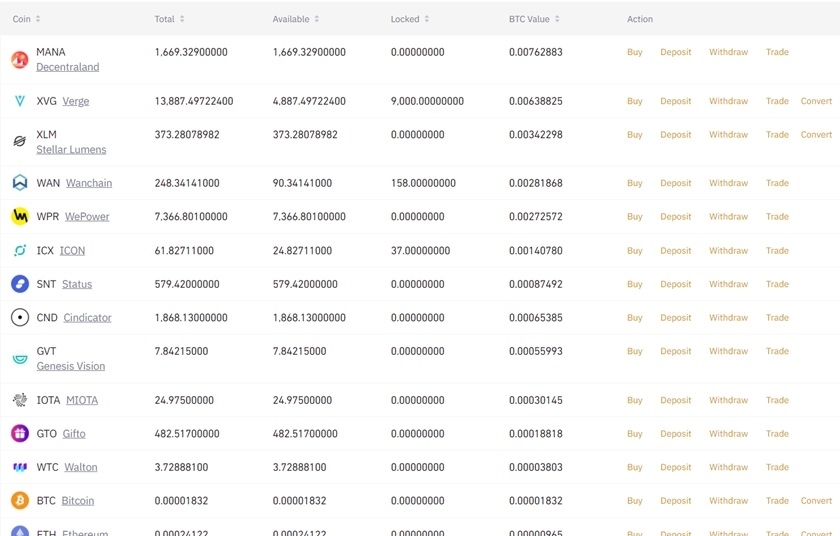Open the Genesis Vision info link
Image resolution: width=840 pixels, height=536 pixels.
(x=71, y=366)
